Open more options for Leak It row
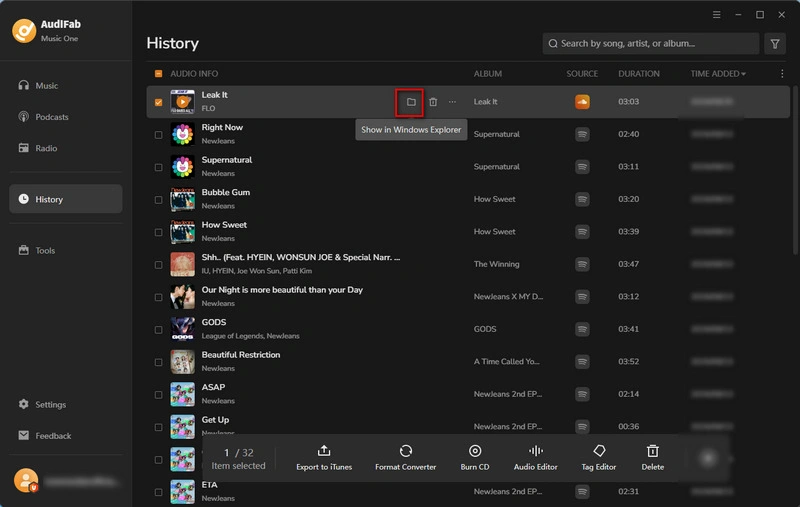Screen dimensions: 800x507 pyautogui.click(x=452, y=102)
